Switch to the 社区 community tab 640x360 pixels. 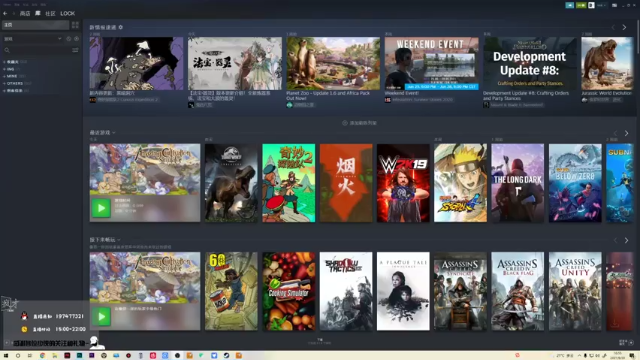50,13
